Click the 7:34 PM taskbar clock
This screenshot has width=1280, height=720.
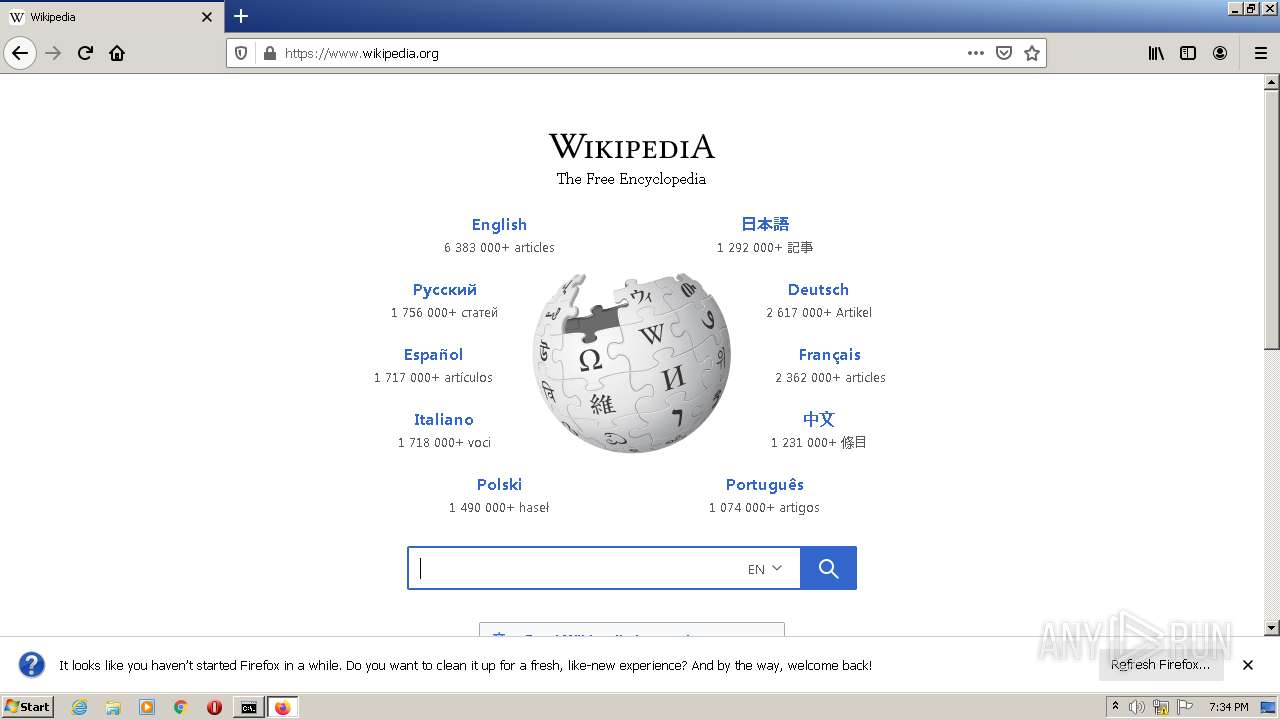tap(1228, 707)
